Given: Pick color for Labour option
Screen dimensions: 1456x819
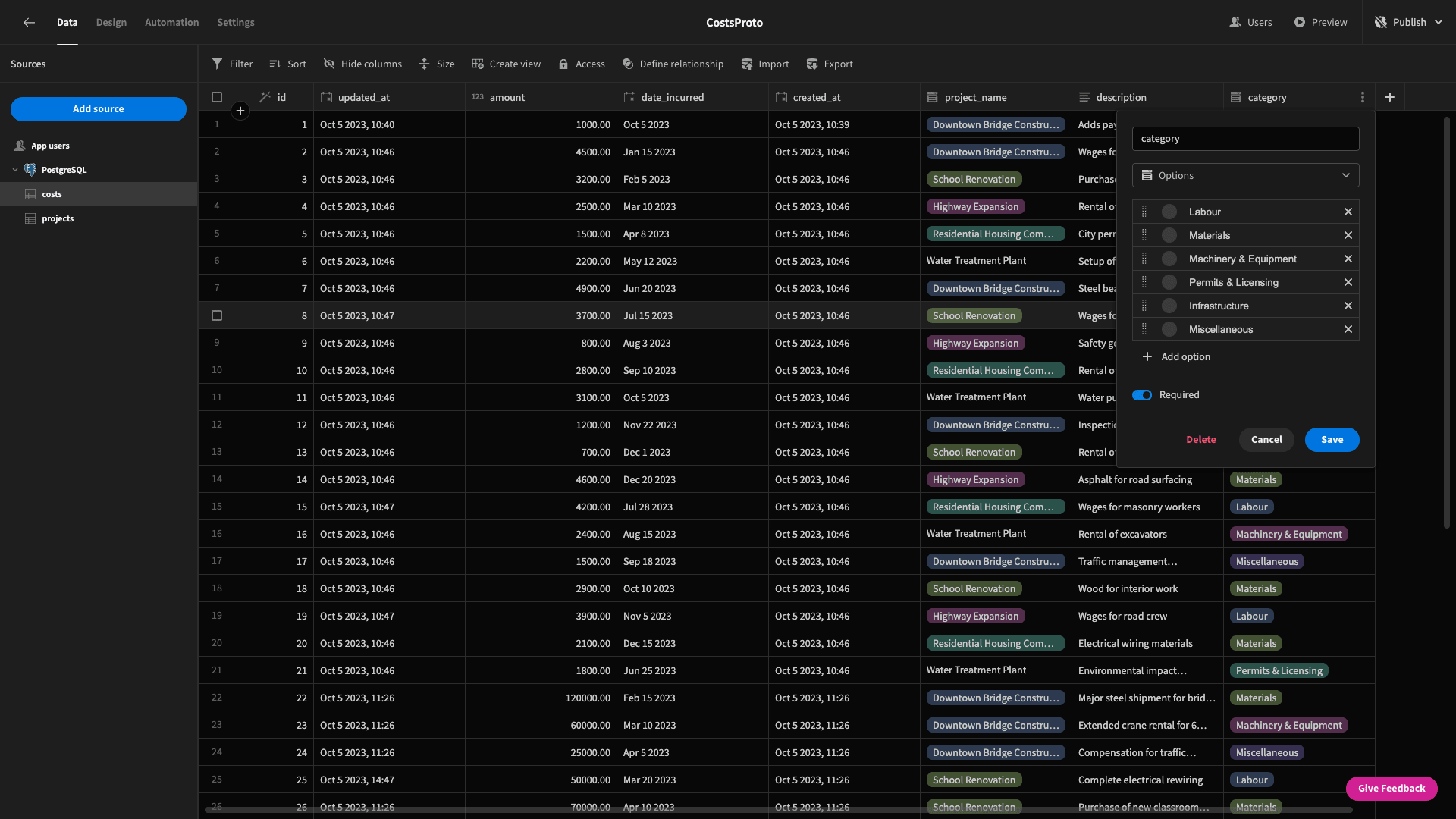Looking at the screenshot, I should point(1169,212).
